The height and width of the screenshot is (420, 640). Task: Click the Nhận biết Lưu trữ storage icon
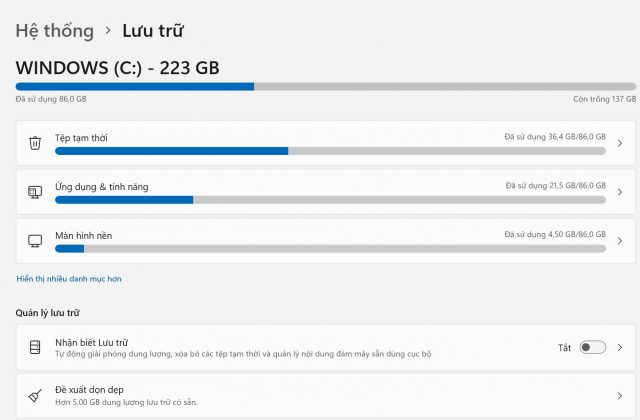35,347
